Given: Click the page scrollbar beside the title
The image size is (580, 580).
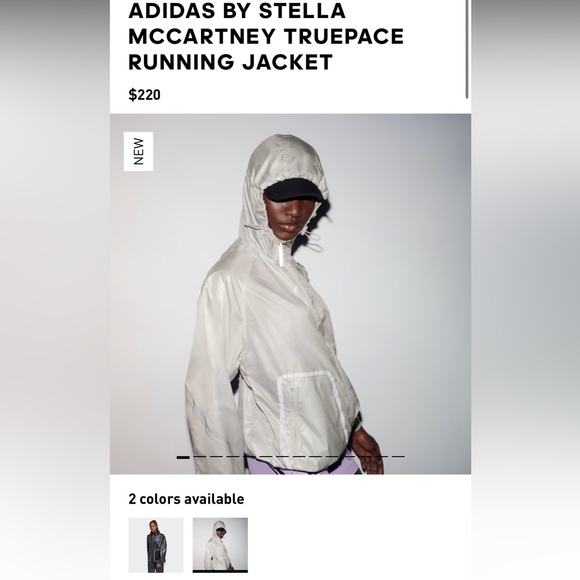Looking at the screenshot, I should click(467, 49).
